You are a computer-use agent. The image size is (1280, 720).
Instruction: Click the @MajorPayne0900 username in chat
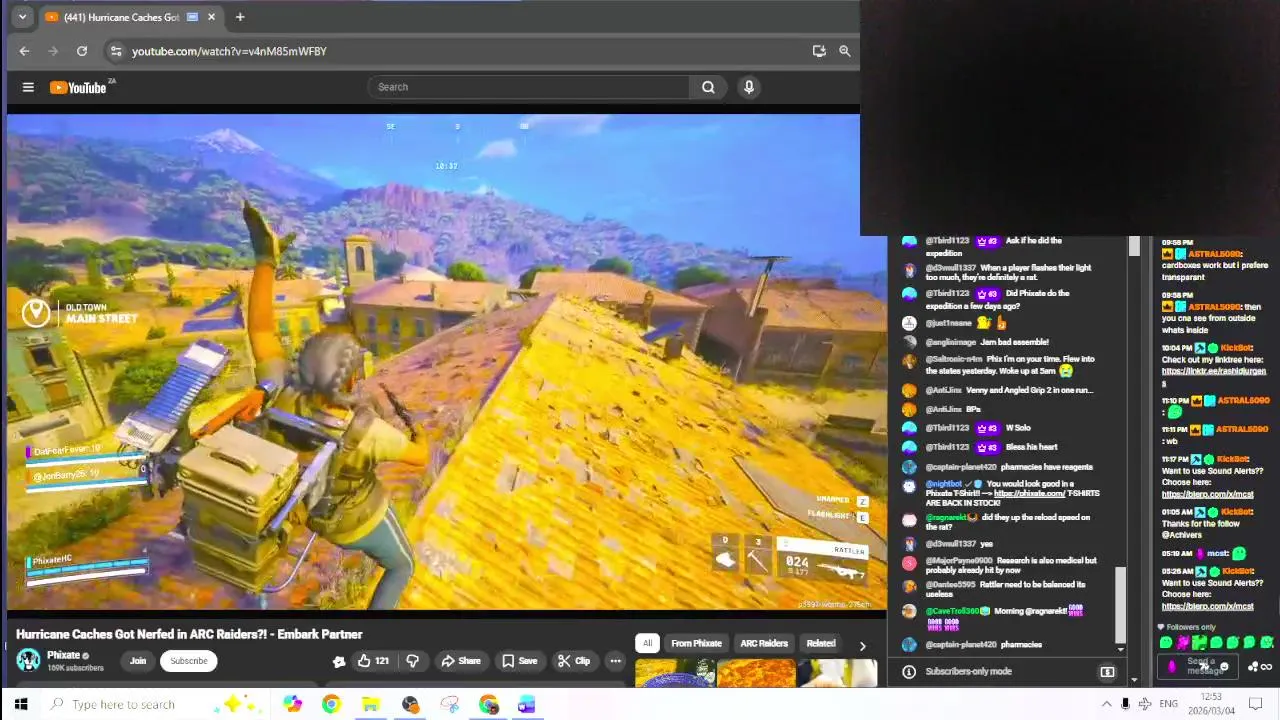(x=959, y=561)
